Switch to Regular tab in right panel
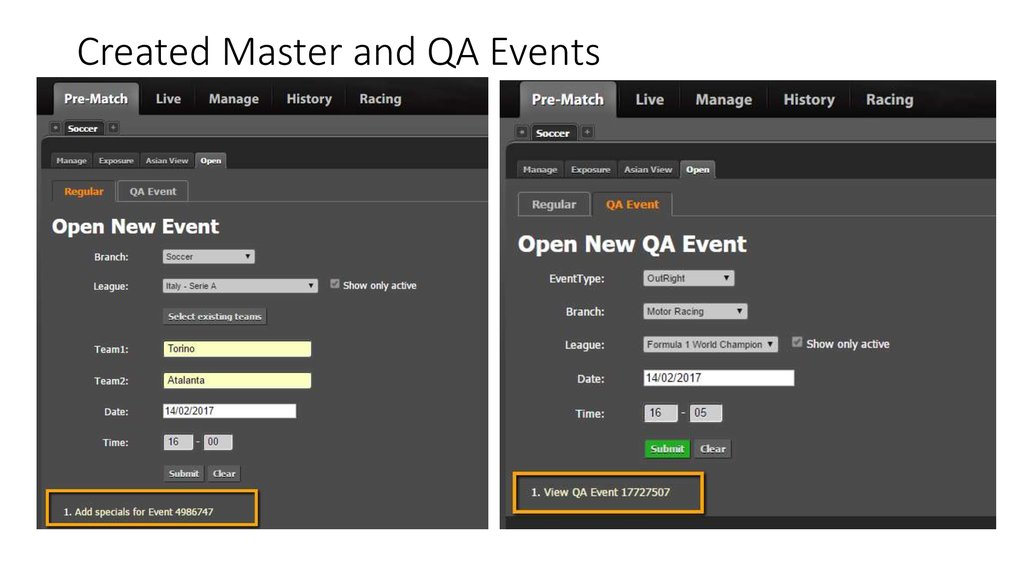The image size is (1024, 574). point(554,204)
